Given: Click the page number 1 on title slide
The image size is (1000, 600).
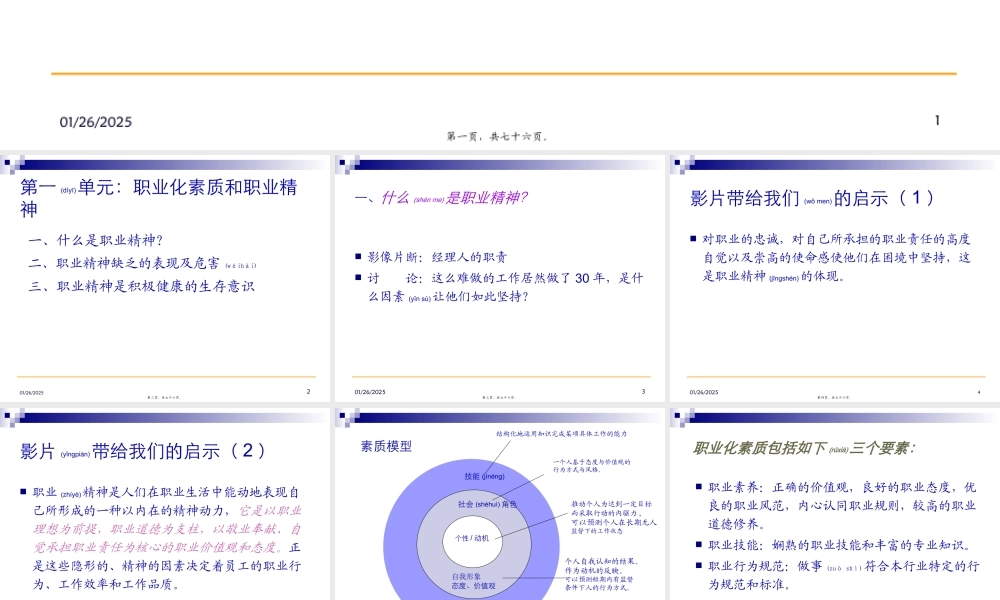Looking at the screenshot, I should click(x=935, y=120).
